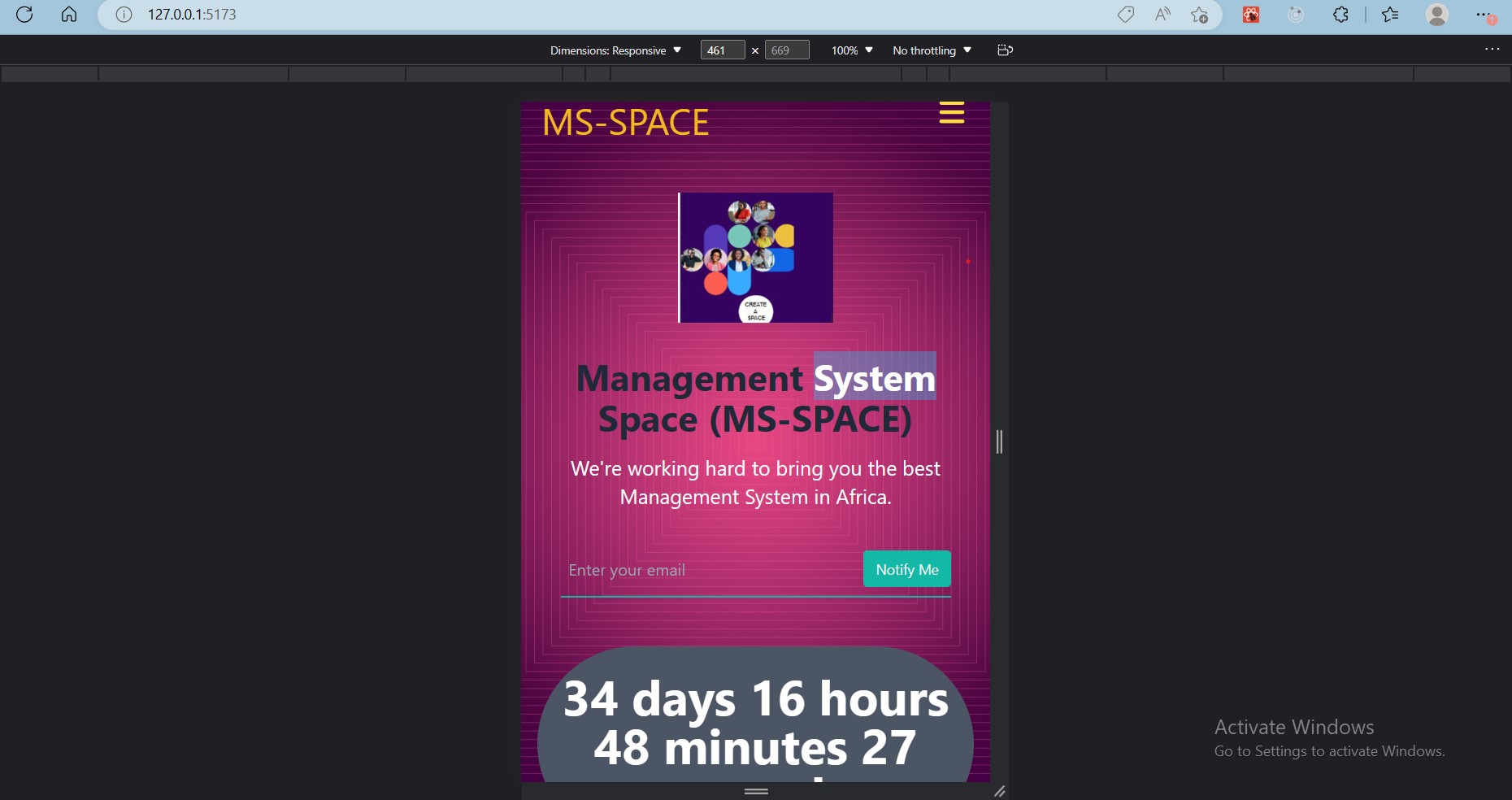Click the MS-SPACE logo text
1512x800 pixels.
626,123
